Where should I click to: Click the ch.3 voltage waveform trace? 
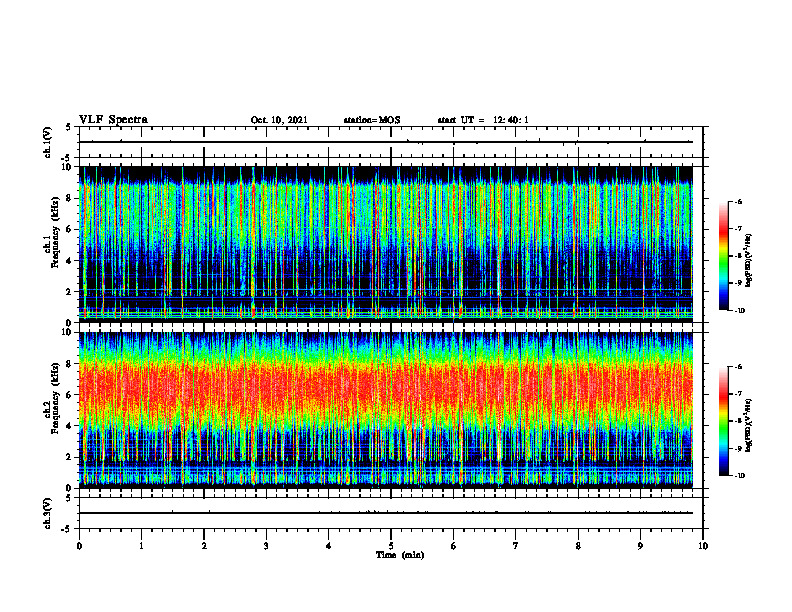click(386, 513)
